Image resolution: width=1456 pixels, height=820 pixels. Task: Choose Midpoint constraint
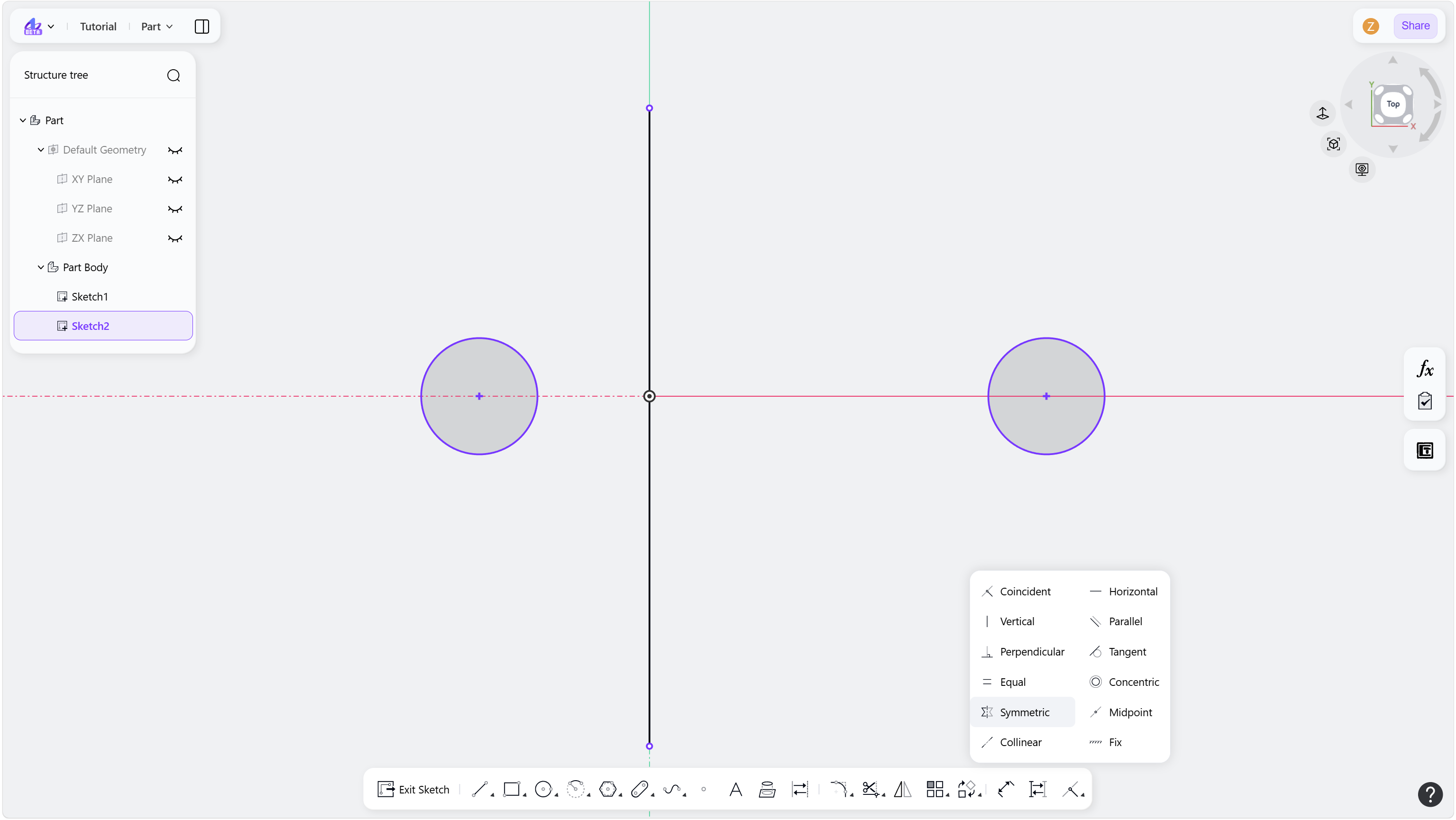pos(1121,712)
